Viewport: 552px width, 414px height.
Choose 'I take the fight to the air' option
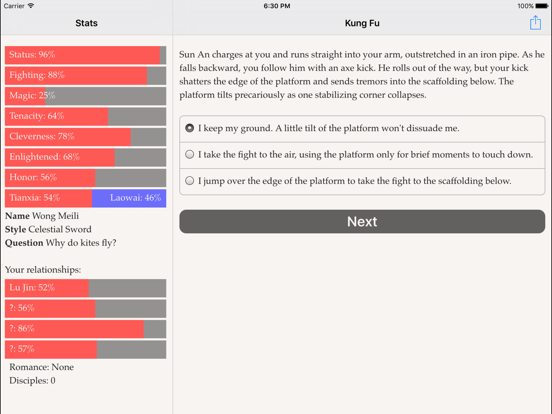coord(362,155)
